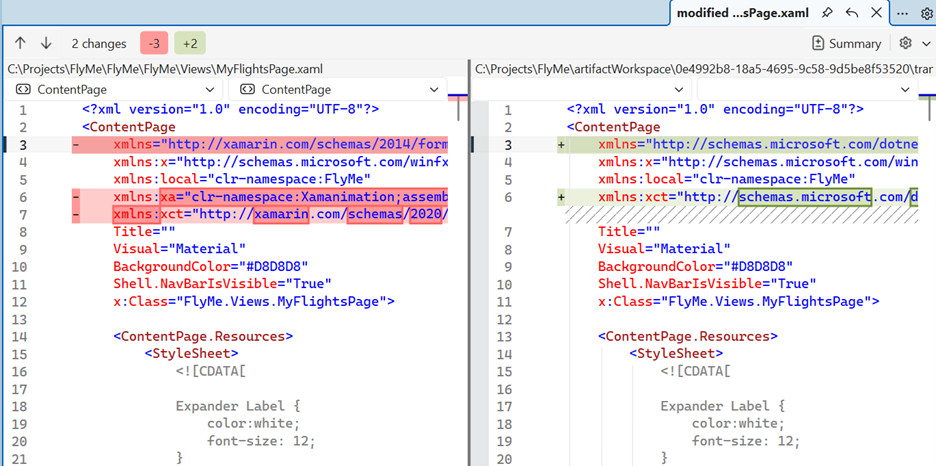The height and width of the screenshot is (466, 936).
Task: Click Shell.NavBarIsVisible line in right pane
Action: [x=707, y=284]
